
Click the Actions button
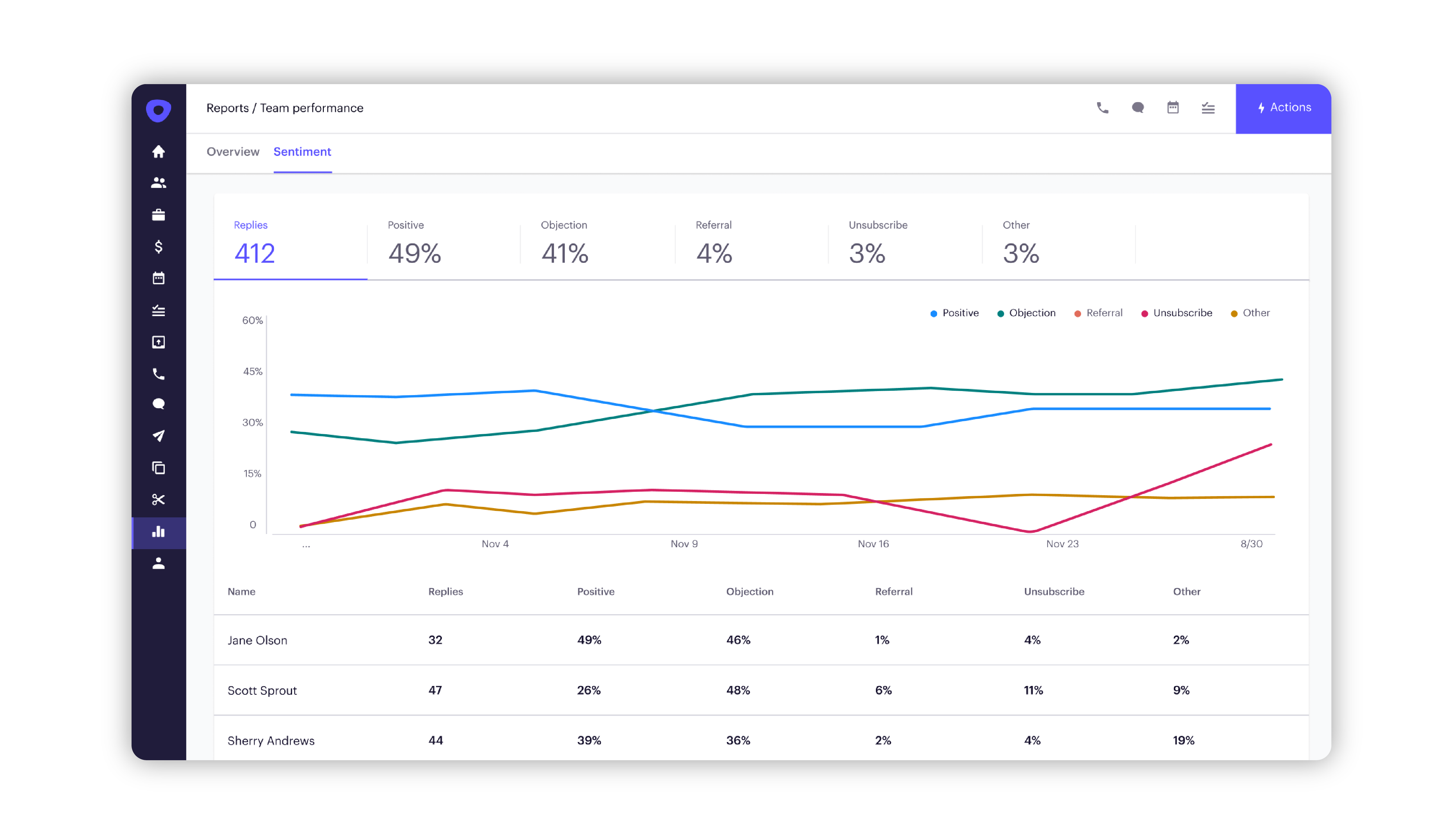[1283, 108]
